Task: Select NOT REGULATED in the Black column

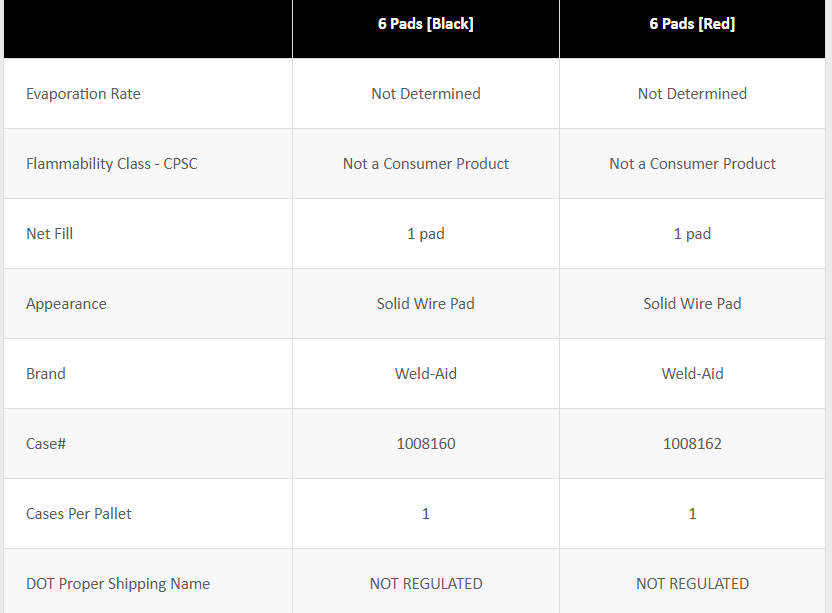Action: (425, 584)
